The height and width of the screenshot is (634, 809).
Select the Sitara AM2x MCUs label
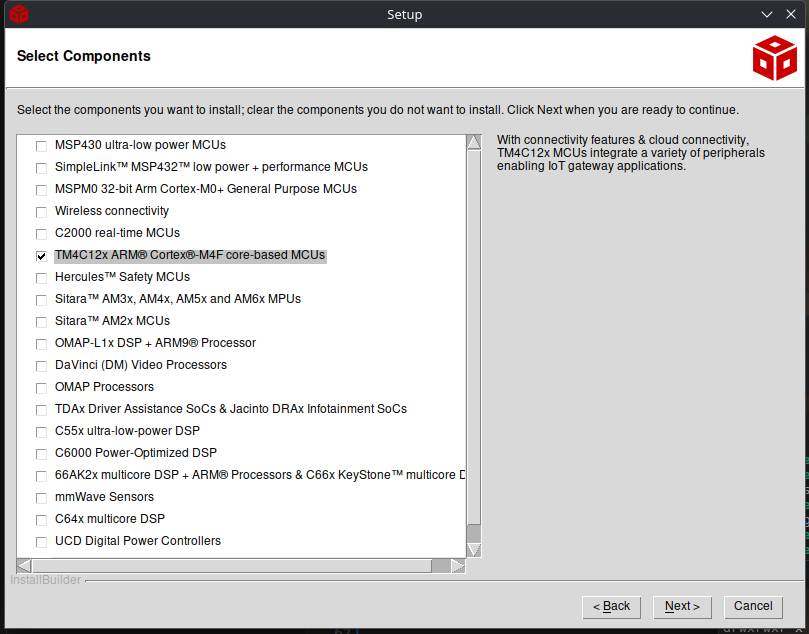(x=112, y=321)
